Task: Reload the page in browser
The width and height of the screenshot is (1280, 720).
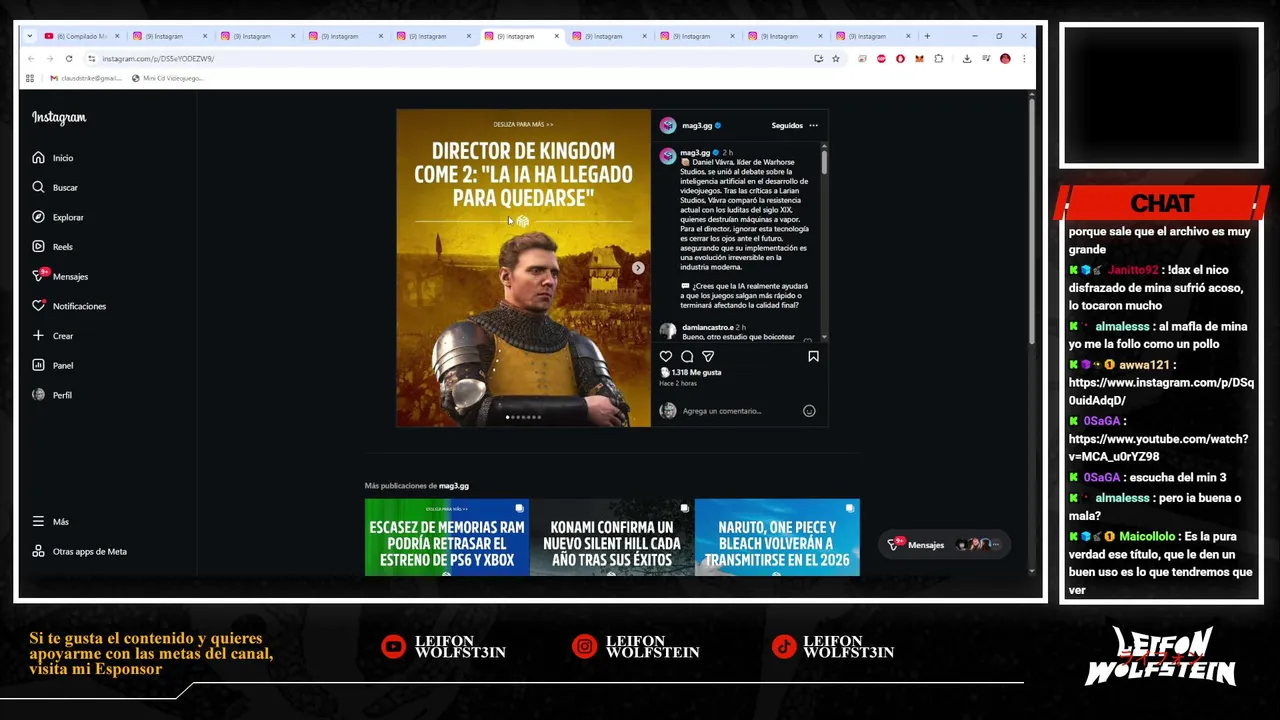Action: pos(69,59)
